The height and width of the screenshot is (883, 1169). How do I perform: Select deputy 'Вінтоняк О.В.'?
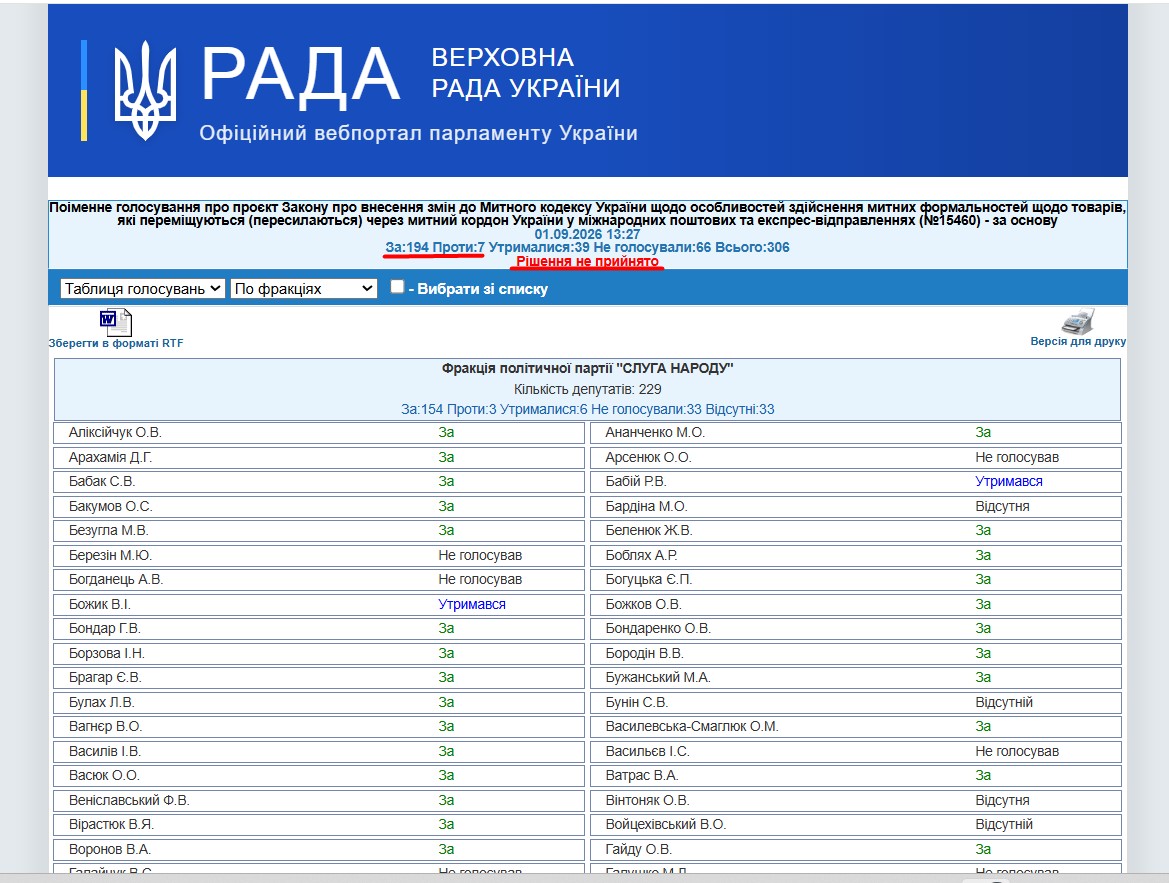647,799
